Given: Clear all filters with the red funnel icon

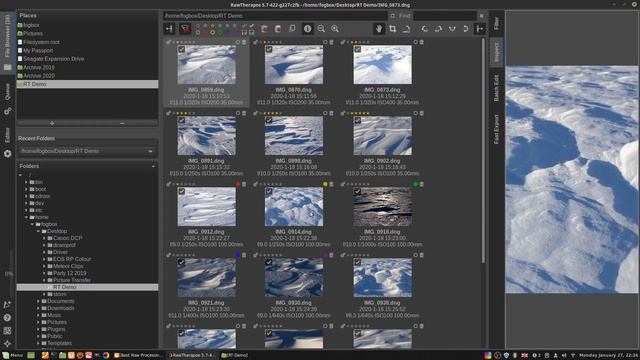Looking at the screenshot, I should (x=185, y=29).
